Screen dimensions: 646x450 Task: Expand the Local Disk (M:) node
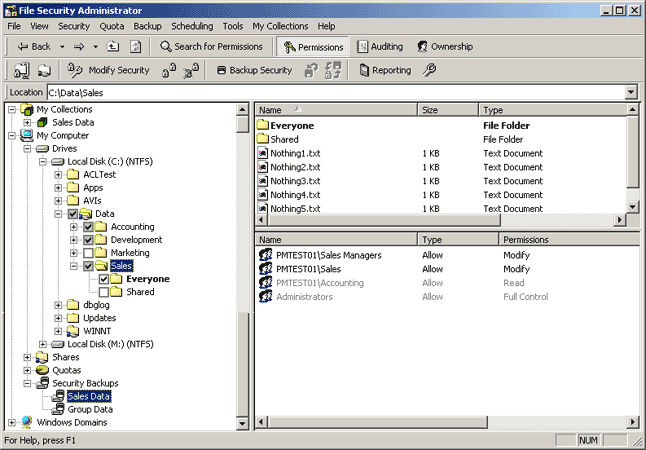click(43, 344)
